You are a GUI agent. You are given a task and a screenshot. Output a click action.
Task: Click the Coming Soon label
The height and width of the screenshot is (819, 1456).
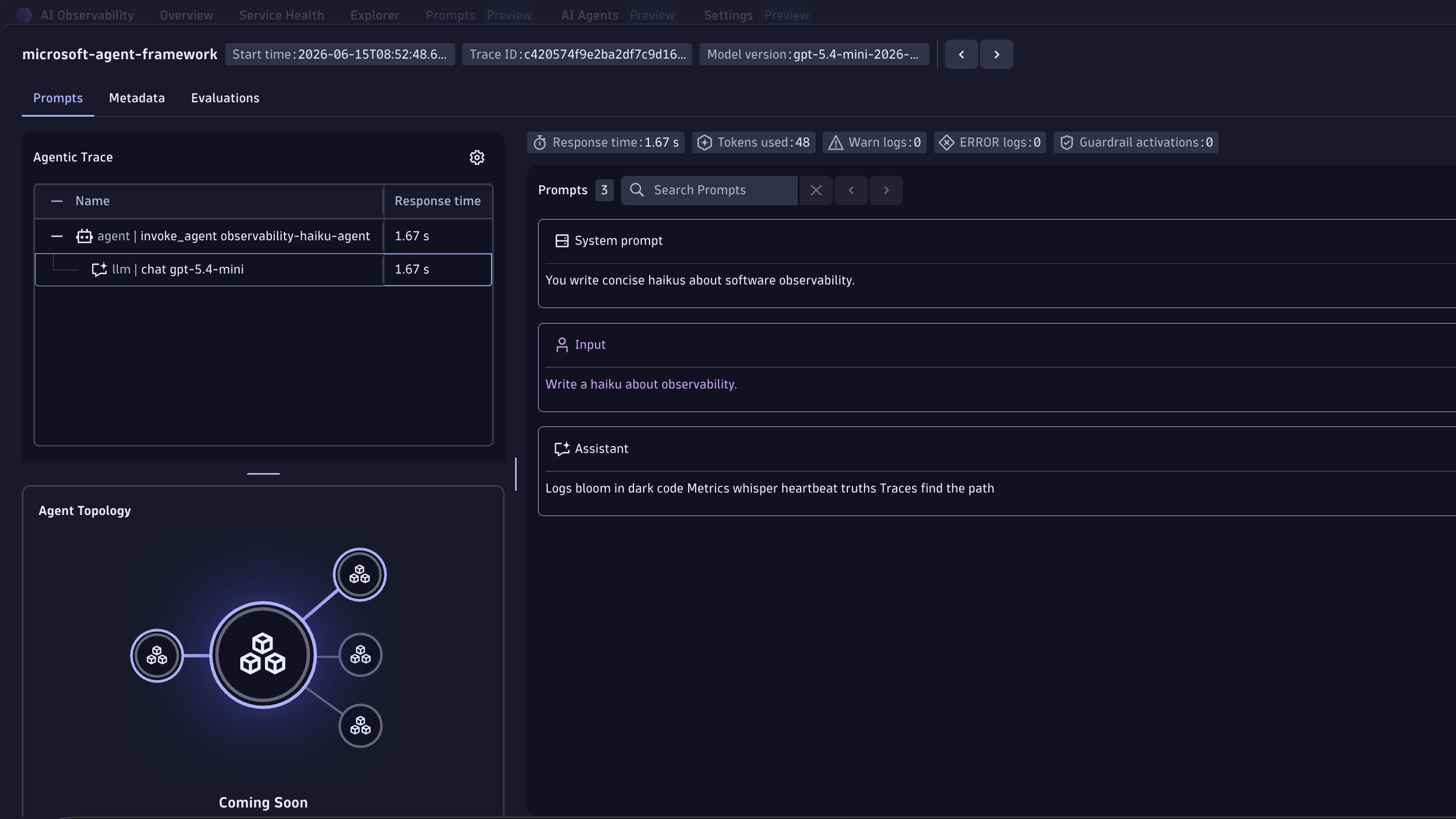(x=263, y=803)
